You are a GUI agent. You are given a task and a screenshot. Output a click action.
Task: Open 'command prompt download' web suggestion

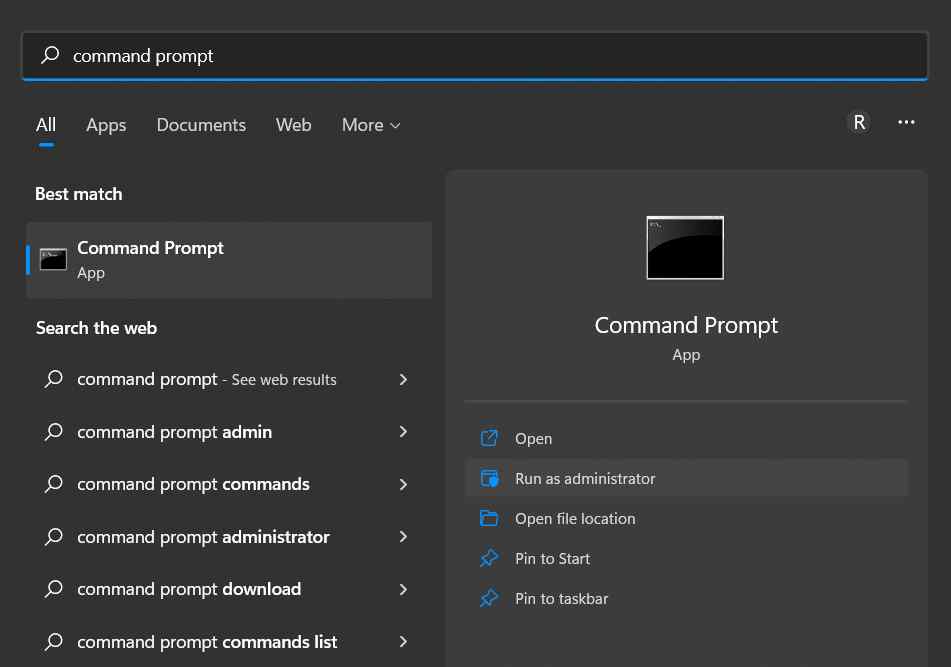click(x=229, y=589)
